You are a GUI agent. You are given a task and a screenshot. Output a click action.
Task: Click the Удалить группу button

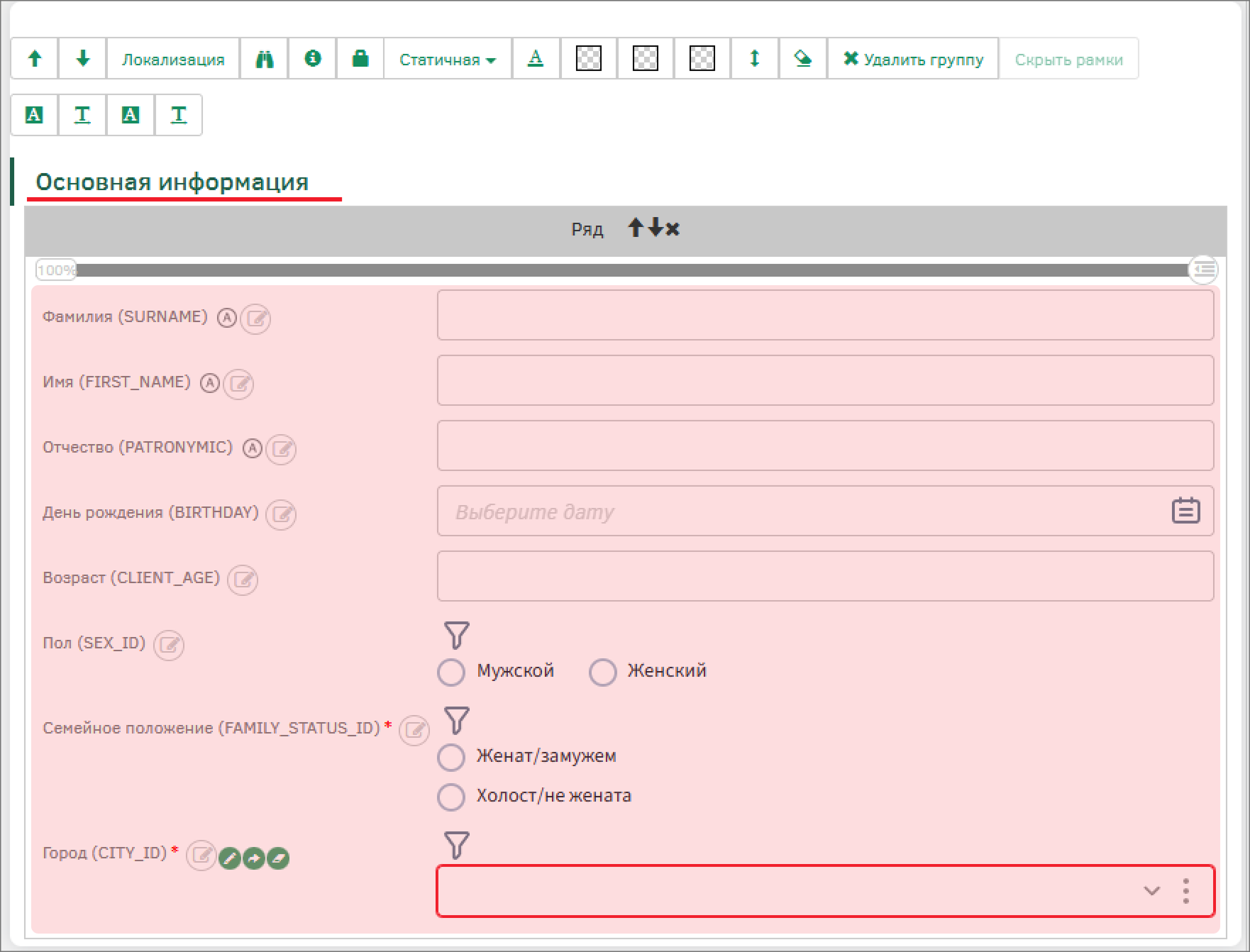click(913, 59)
